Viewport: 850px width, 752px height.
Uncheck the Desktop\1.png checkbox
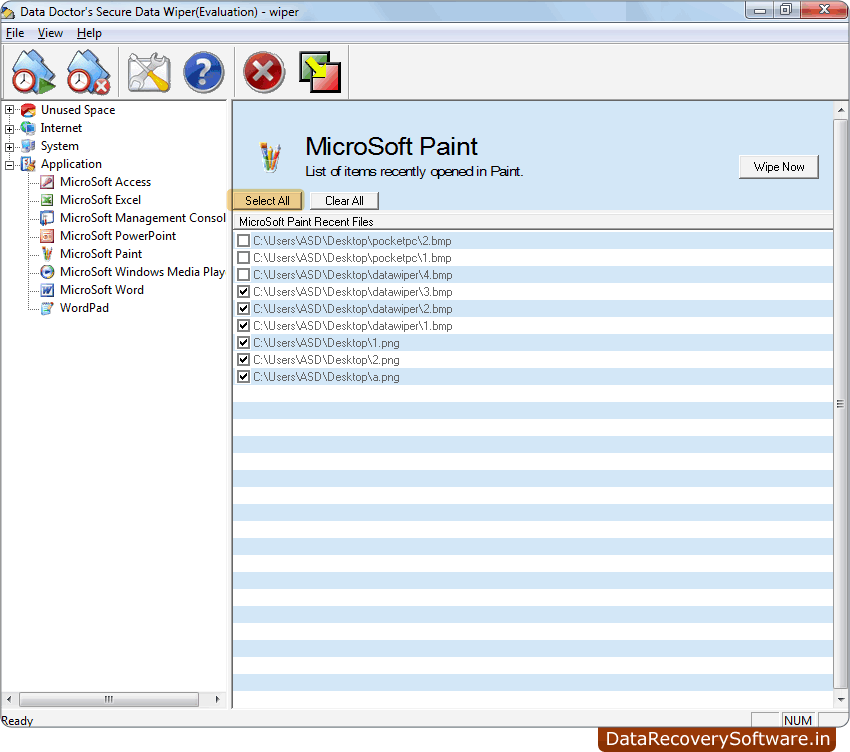243,343
